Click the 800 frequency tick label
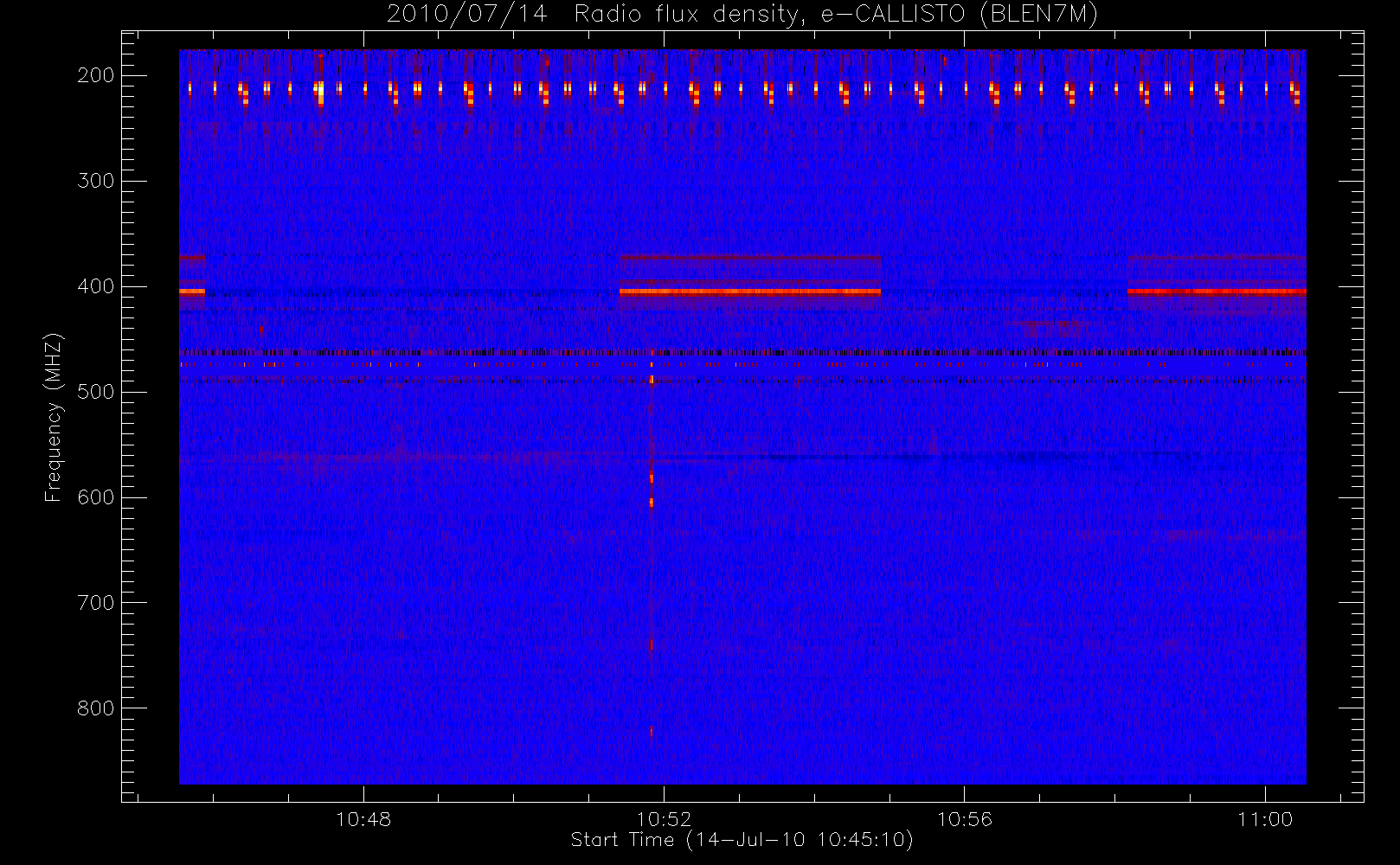The height and width of the screenshot is (865, 1400). pos(95,708)
